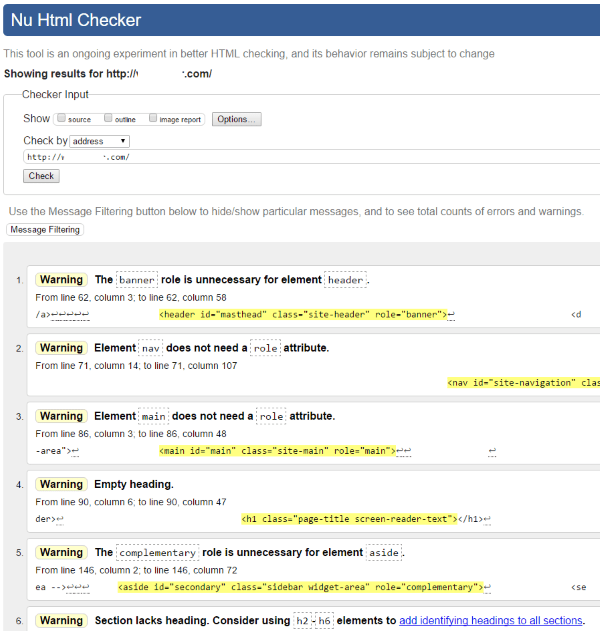Screen dimensions: 600x631
Task: Click the Warning label of message 2
Action: pos(61,348)
